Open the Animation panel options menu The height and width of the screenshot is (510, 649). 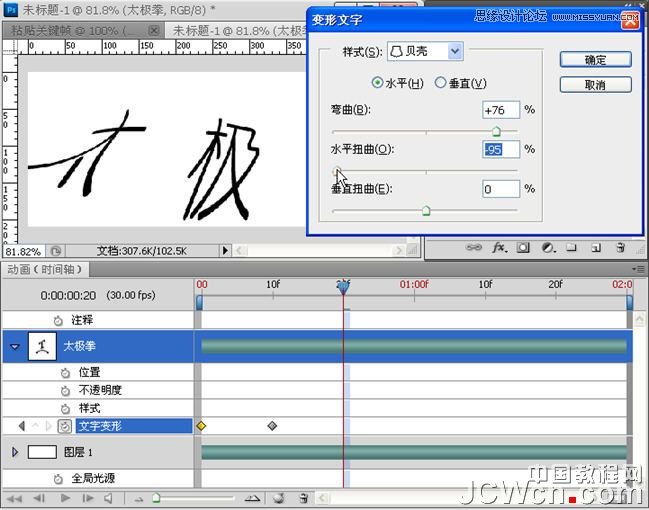pyautogui.click(x=639, y=269)
